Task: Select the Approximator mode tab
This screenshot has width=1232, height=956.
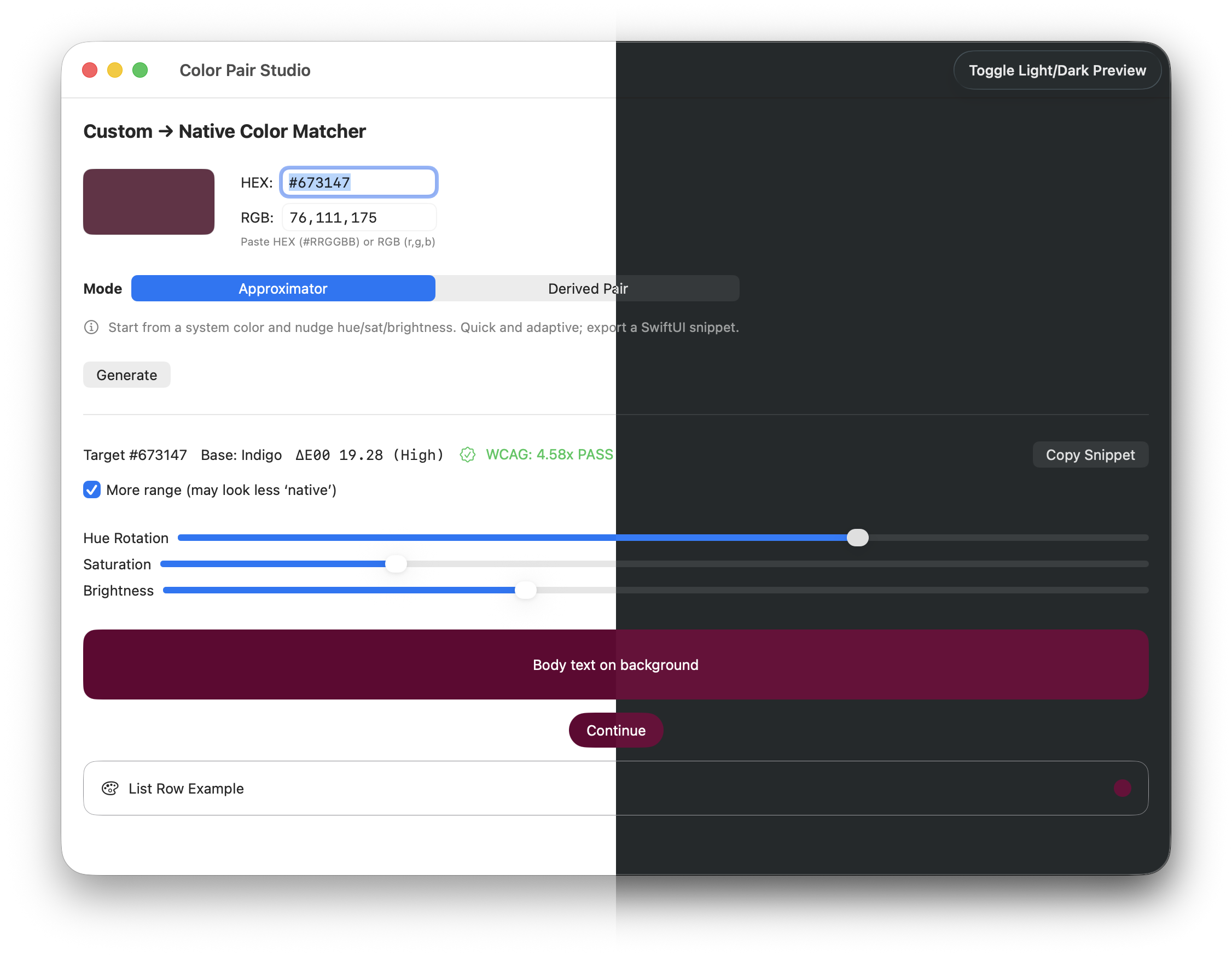Action: point(283,288)
